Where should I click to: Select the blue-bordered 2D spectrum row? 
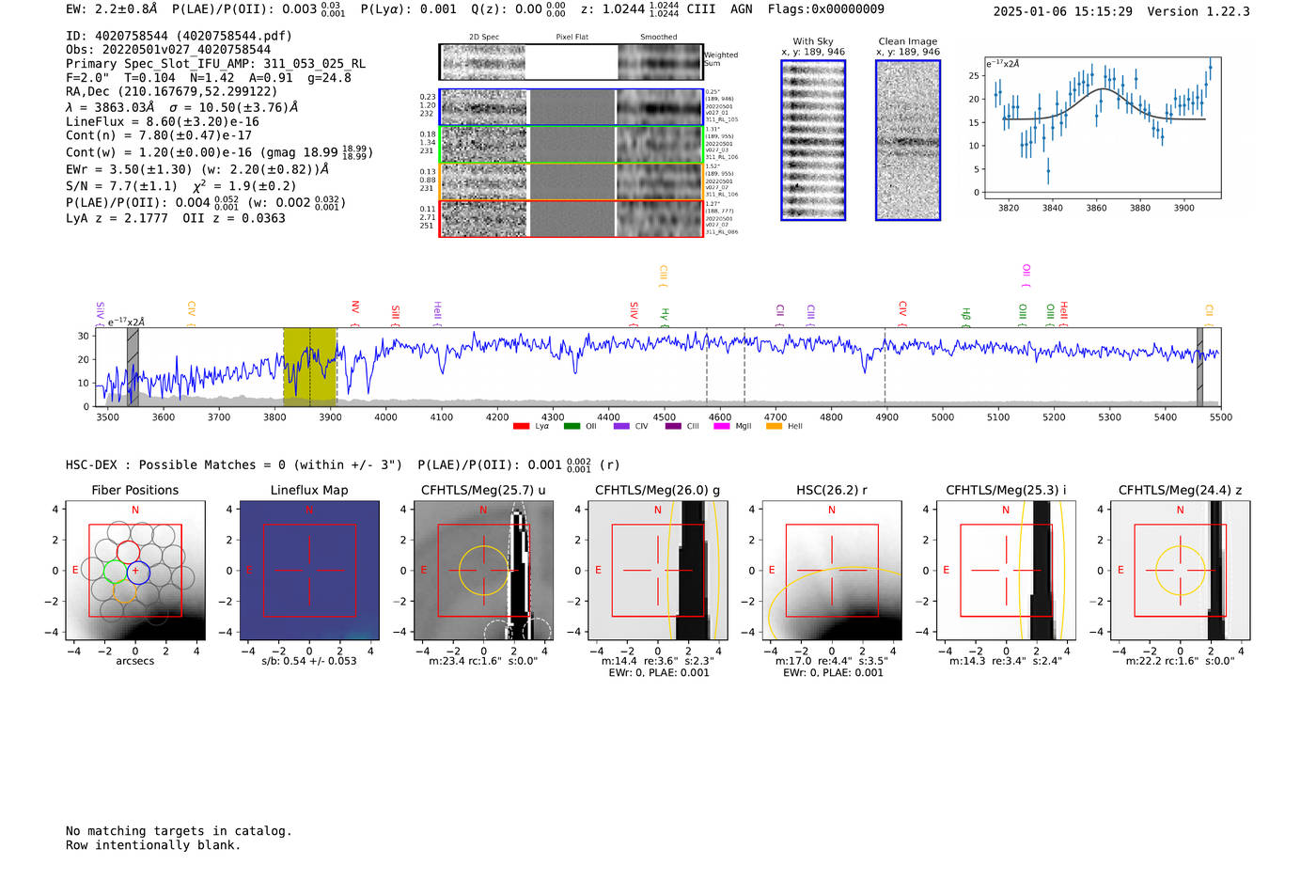click(x=572, y=107)
